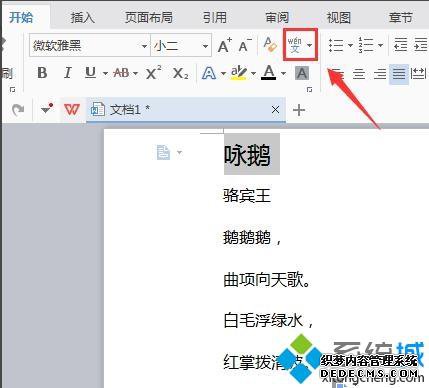Expand the font color dropdown arrow
The image size is (429, 388).
283,73
